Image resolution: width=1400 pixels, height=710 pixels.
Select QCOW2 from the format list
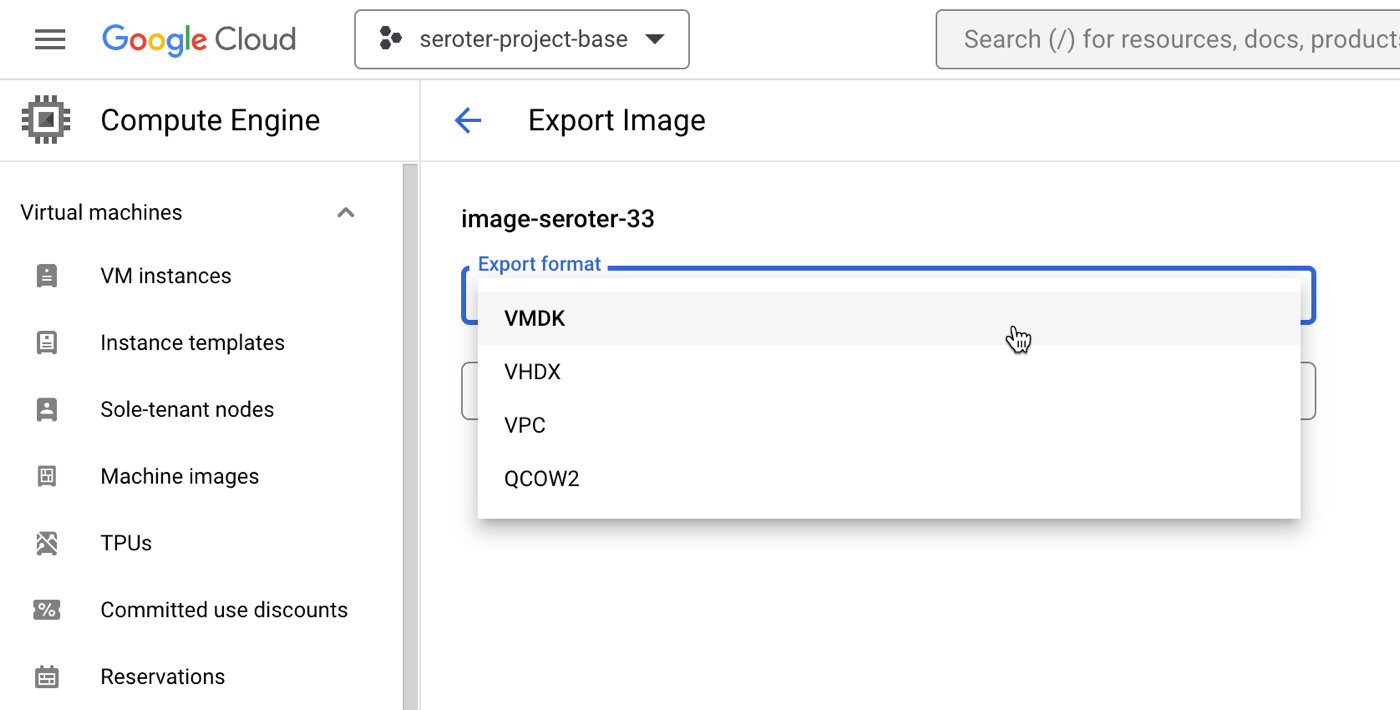pos(542,479)
